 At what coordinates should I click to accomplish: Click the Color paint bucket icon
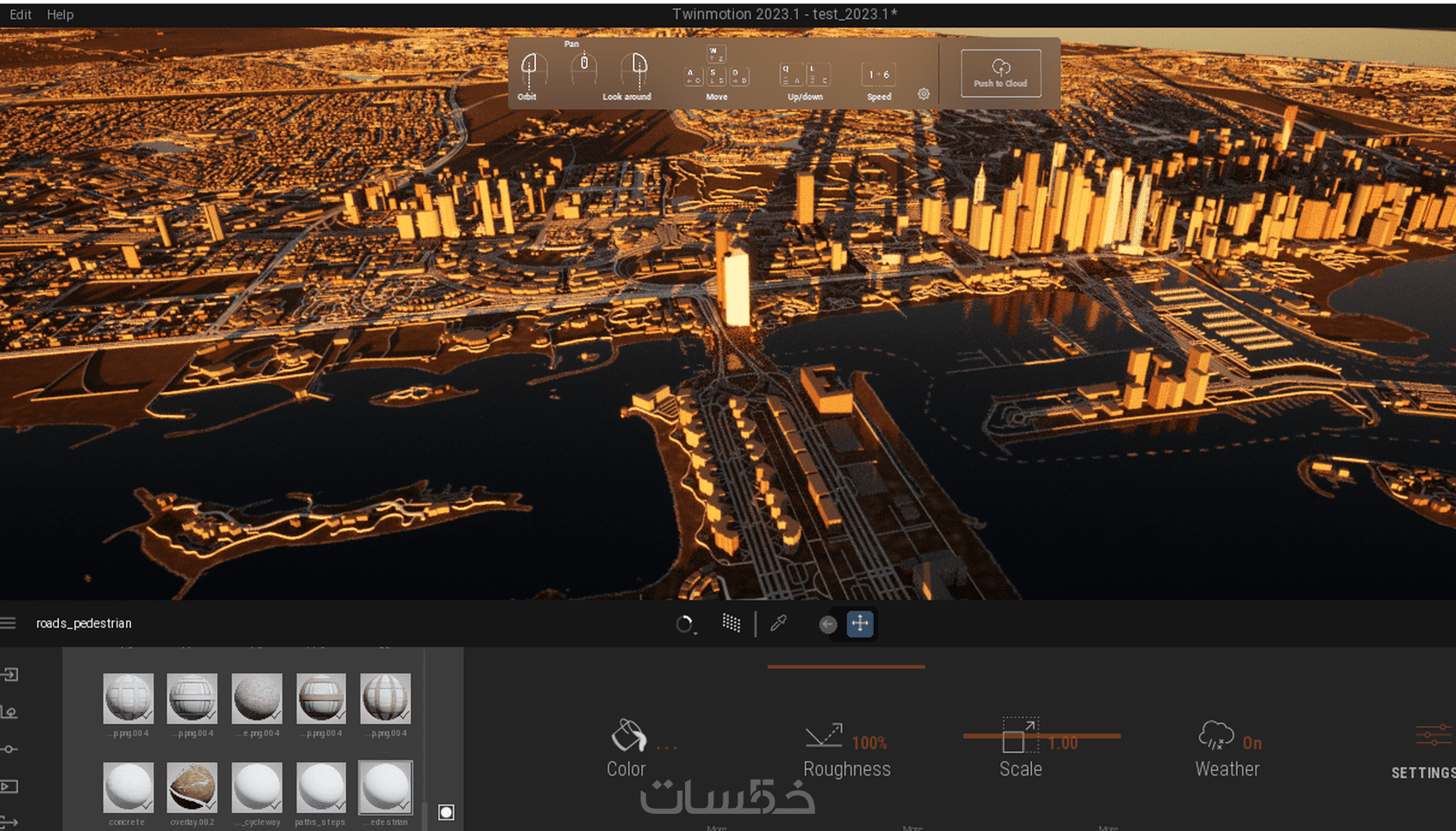pos(628,735)
